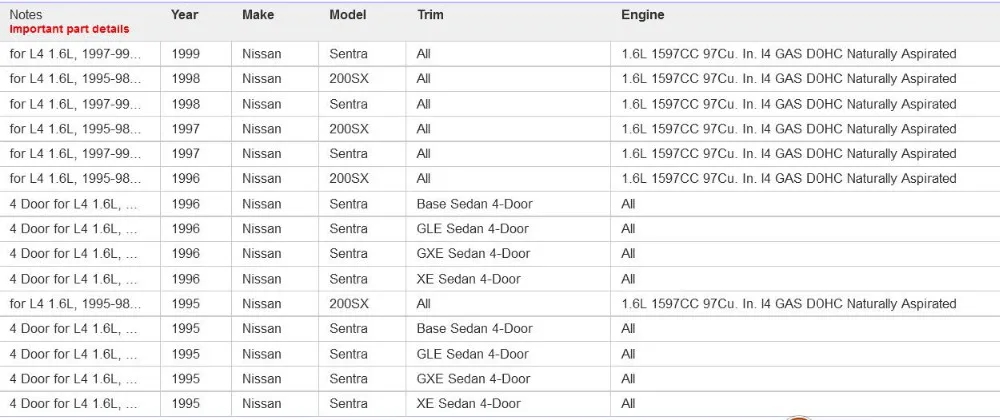Image resolution: width=1000 pixels, height=420 pixels.
Task: Click GLE Sedan 4-Door trim for 1996
Action: point(473,229)
